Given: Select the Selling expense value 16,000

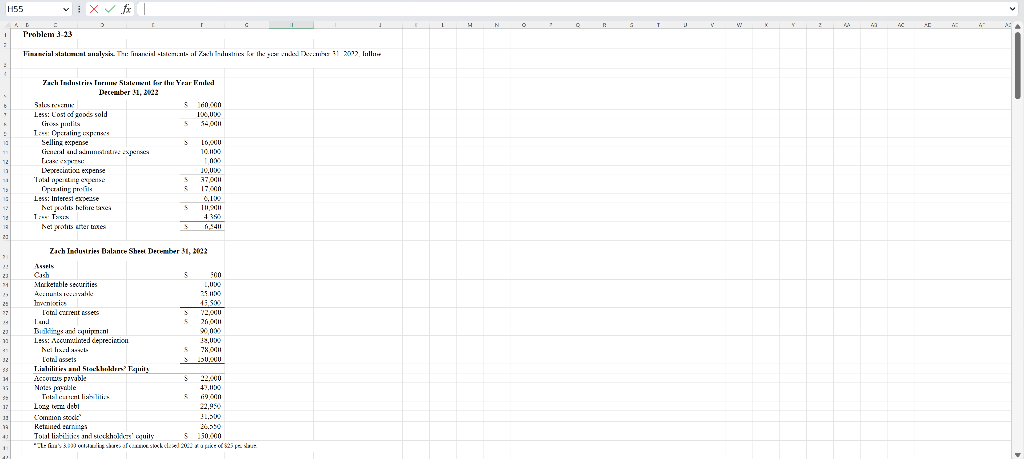Looking at the screenshot, I should [212, 142].
